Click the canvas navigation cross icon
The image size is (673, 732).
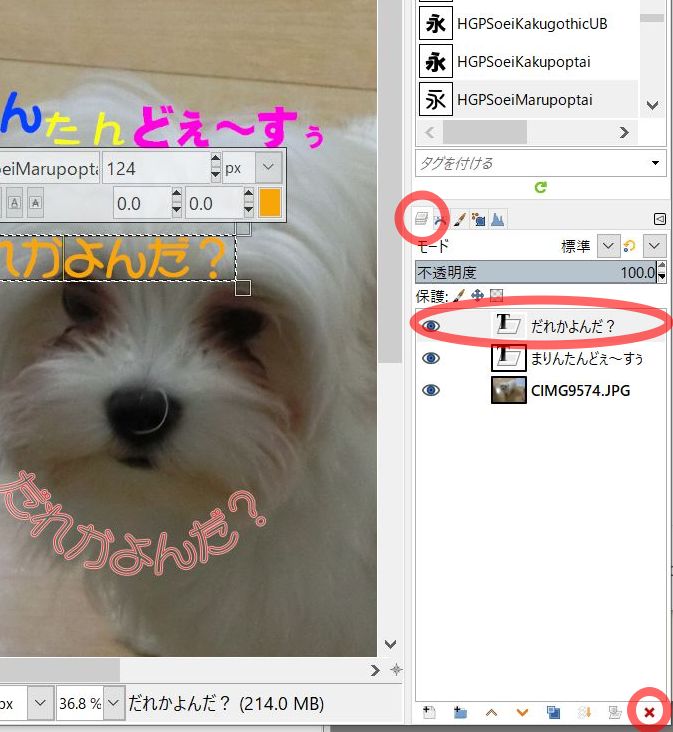[x=396, y=670]
